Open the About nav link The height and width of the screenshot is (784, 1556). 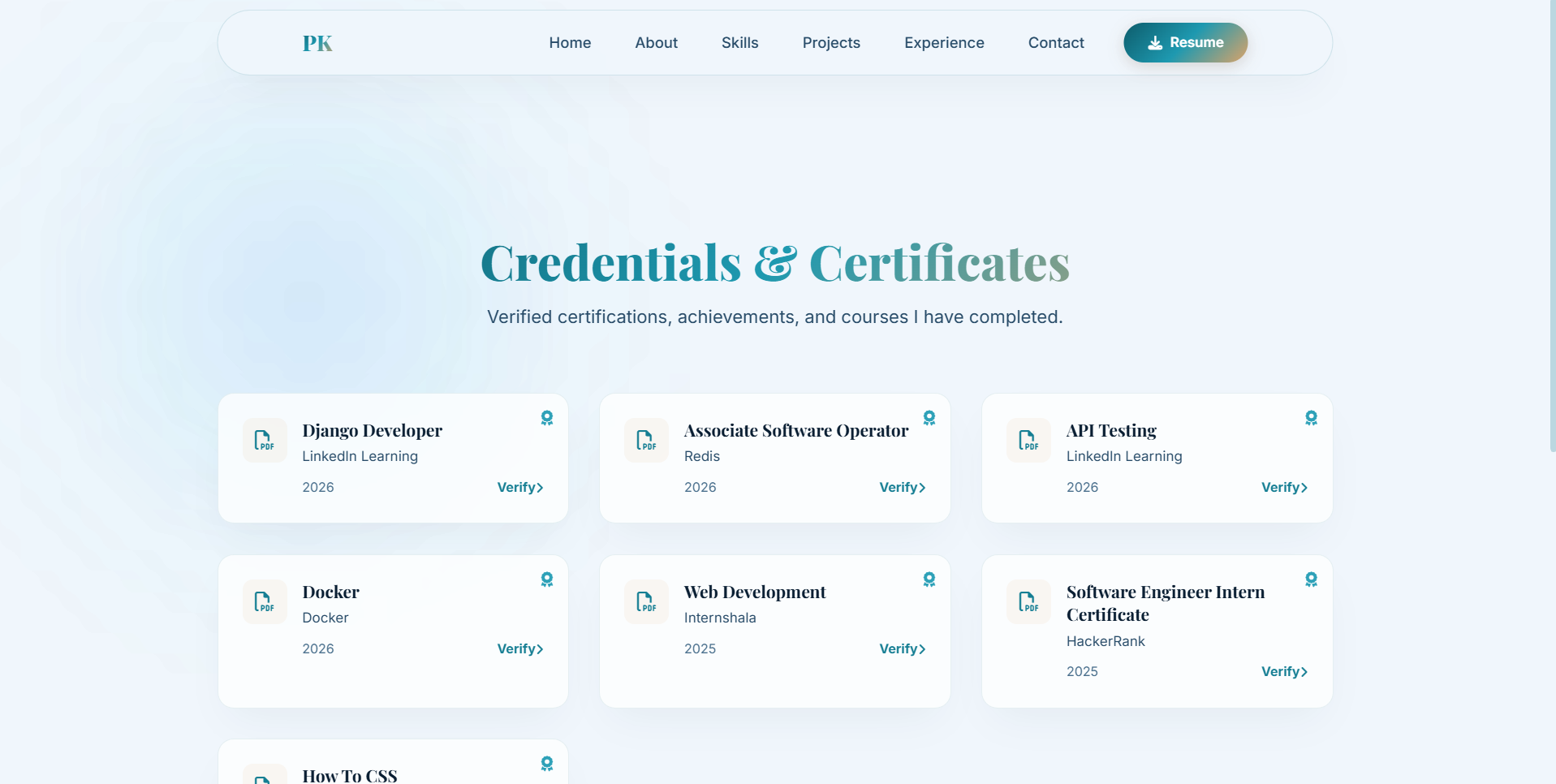(656, 43)
